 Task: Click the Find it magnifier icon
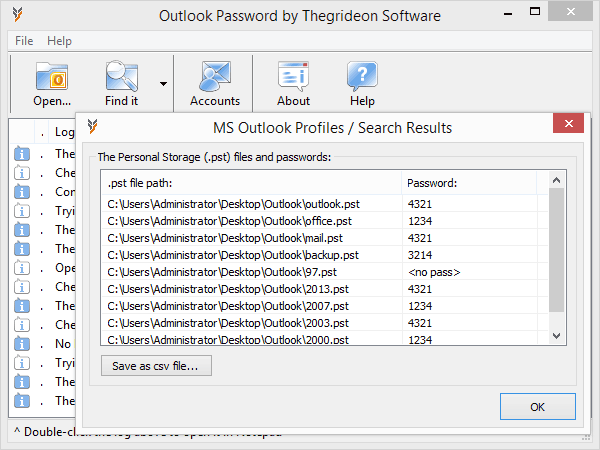(122, 76)
